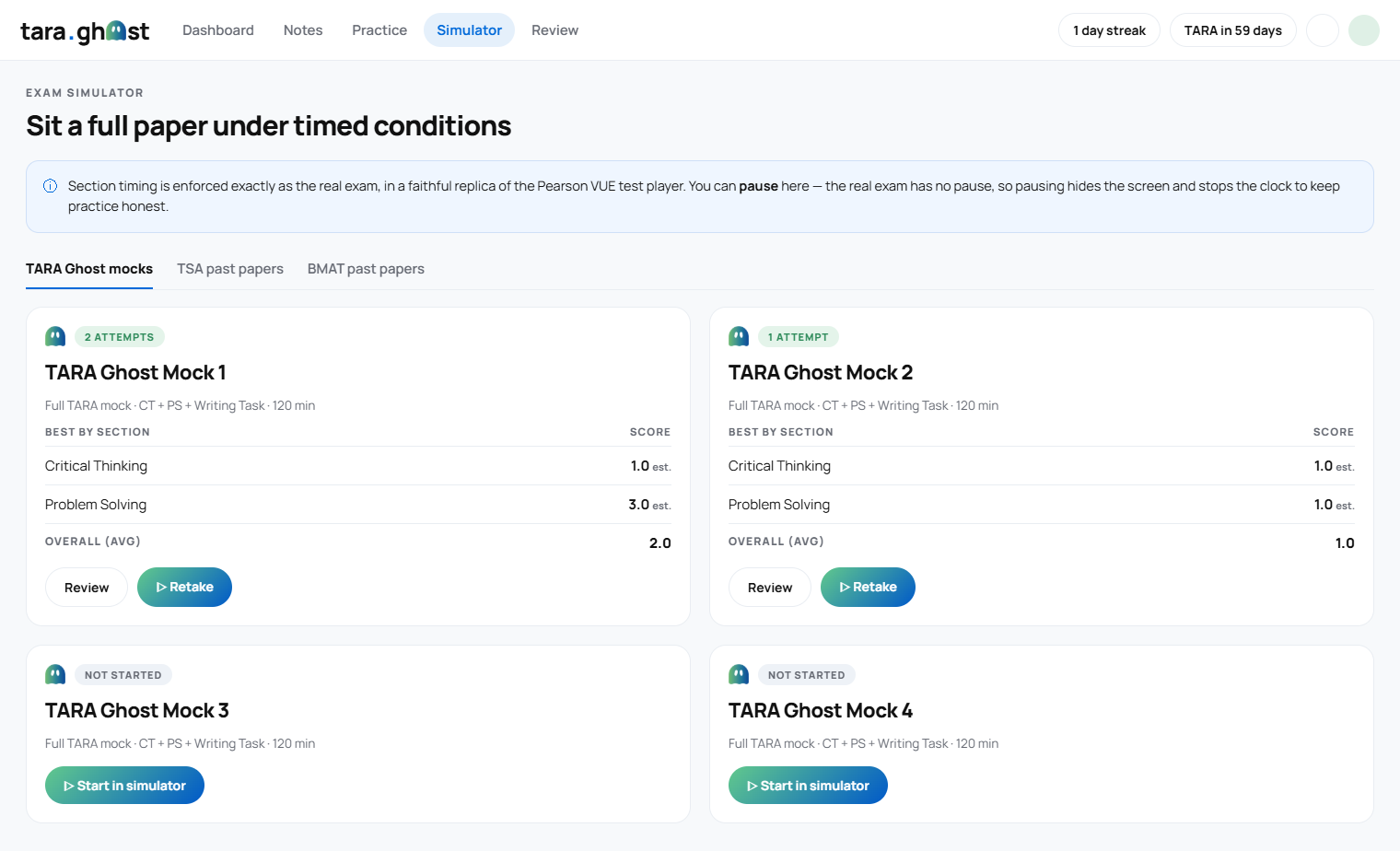Click 'BEST BY SECTION' header on Mock 1

tap(98, 432)
